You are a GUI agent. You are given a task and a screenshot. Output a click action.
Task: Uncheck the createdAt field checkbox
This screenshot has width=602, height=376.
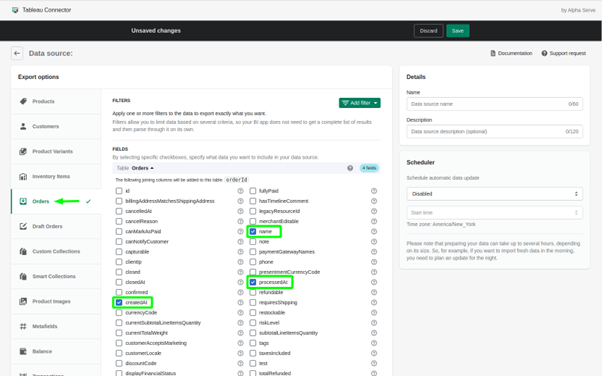pyautogui.click(x=119, y=303)
